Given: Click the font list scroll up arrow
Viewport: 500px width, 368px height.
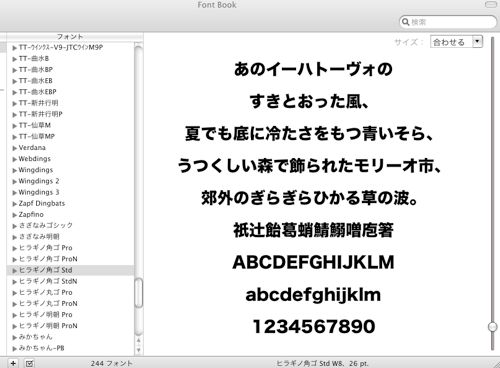Looking at the screenshot, I should (x=138, y=340).
